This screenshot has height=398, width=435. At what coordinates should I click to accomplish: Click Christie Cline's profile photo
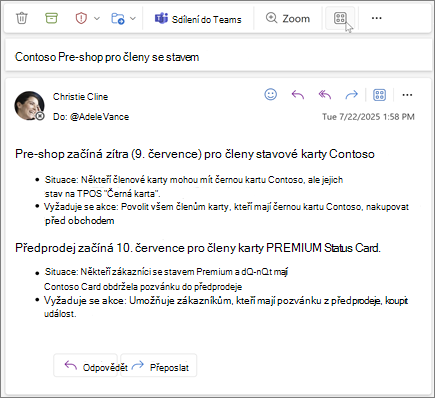tap(29, 105)
